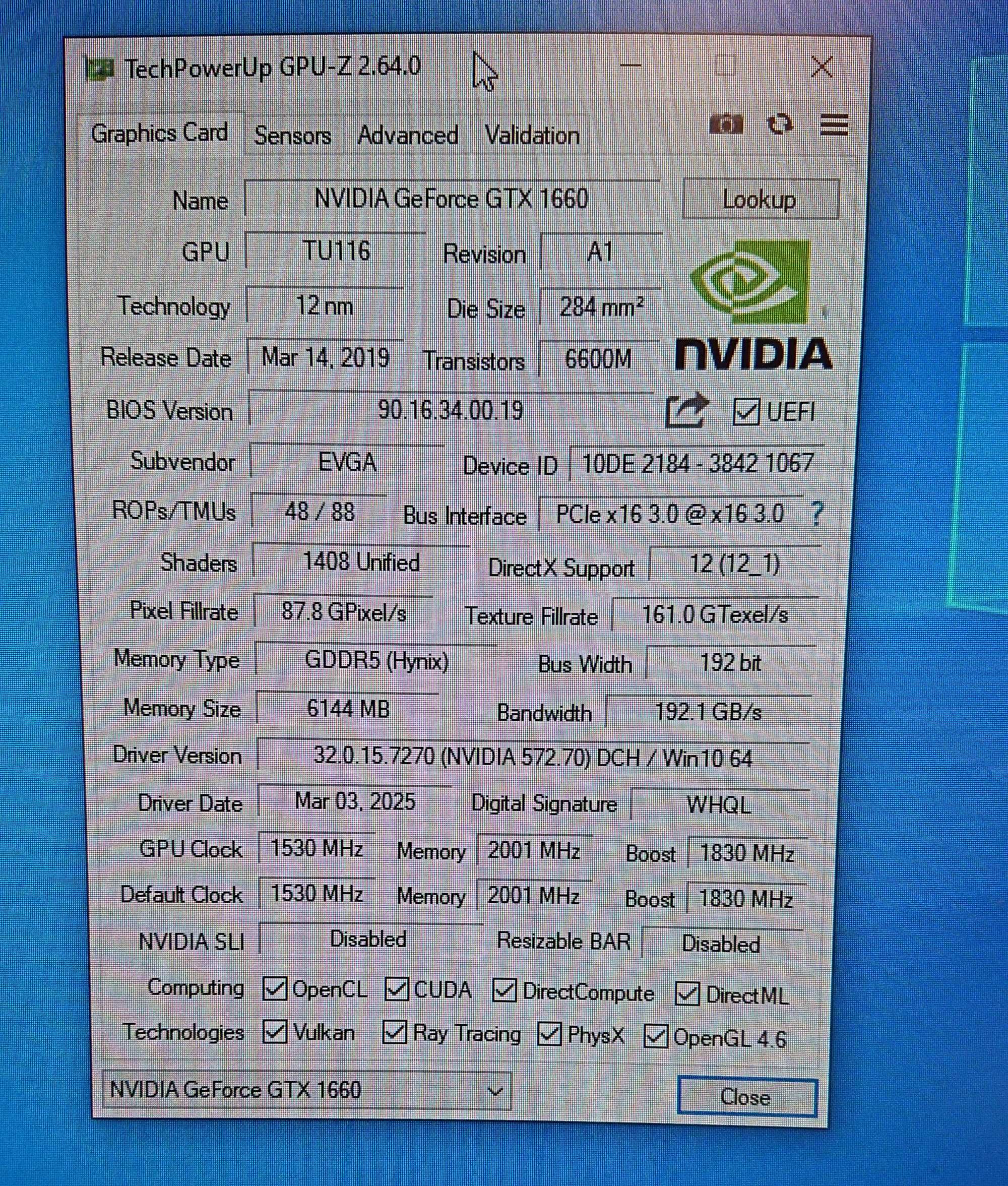Click the ROPs/TMUs field 48 / 88

pyautogui.click(x=320, y=512)
